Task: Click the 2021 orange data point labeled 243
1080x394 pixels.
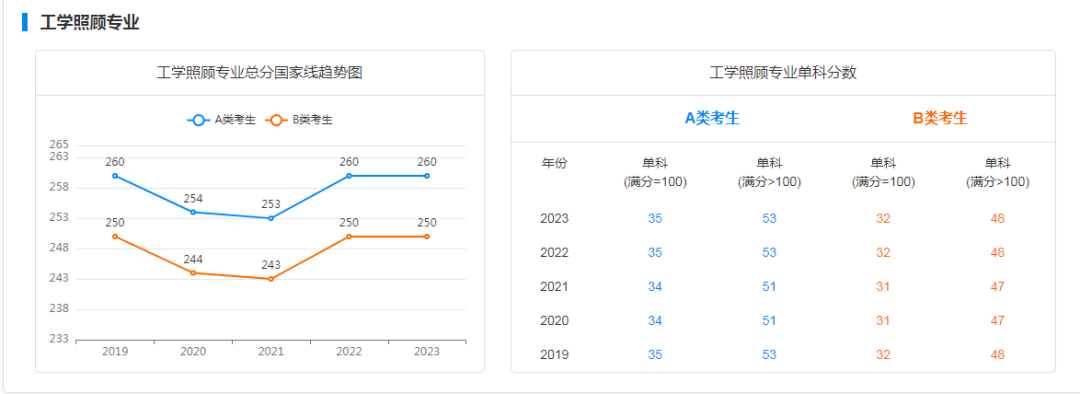Action: coord(271,279)
